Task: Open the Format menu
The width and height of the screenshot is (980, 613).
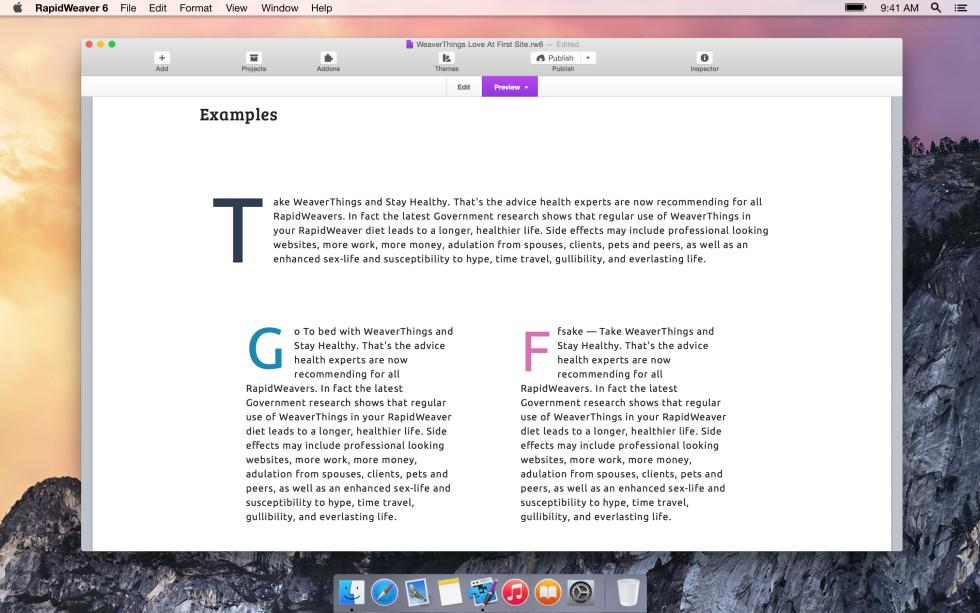Action: pos(196,8)
